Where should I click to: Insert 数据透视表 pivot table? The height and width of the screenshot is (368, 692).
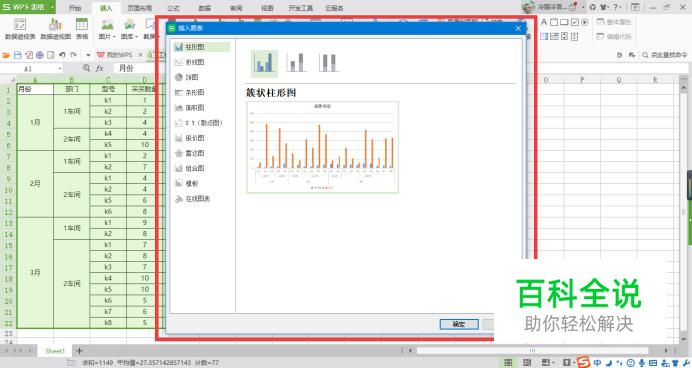[x=20, y=29]
